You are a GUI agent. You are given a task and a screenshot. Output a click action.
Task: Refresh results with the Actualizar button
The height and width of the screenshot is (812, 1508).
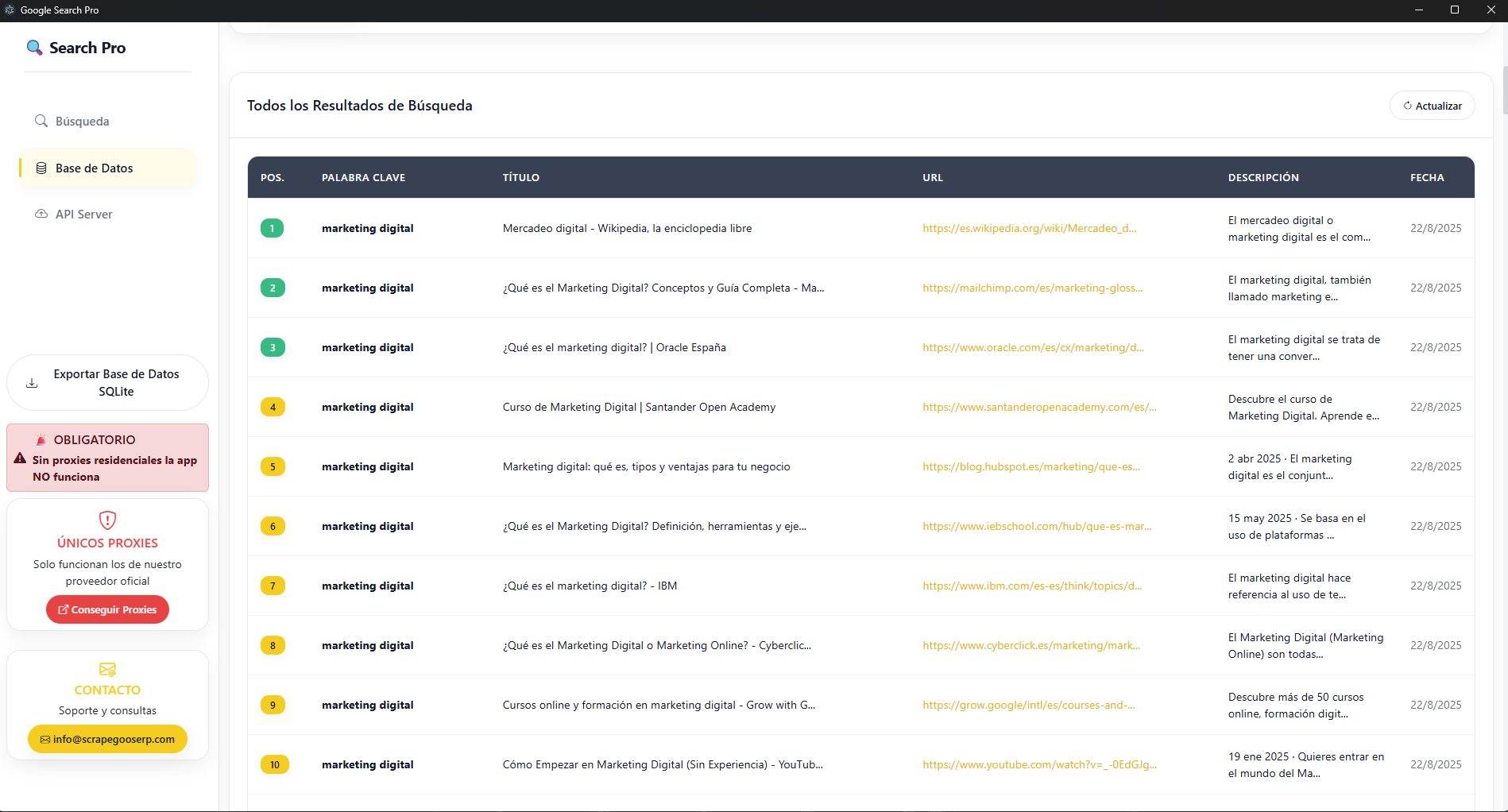1432,106
